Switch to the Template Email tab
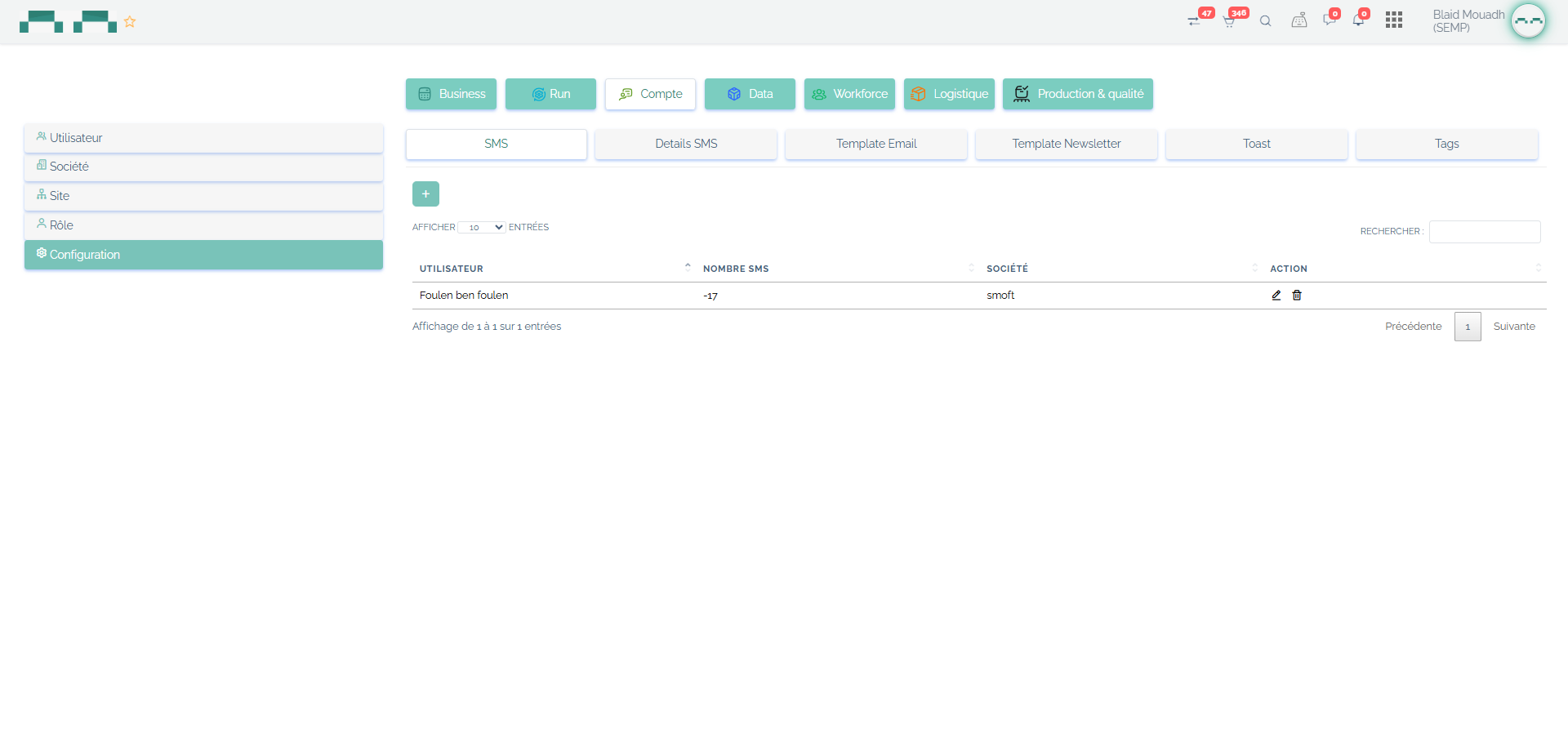 coord(876,144)
